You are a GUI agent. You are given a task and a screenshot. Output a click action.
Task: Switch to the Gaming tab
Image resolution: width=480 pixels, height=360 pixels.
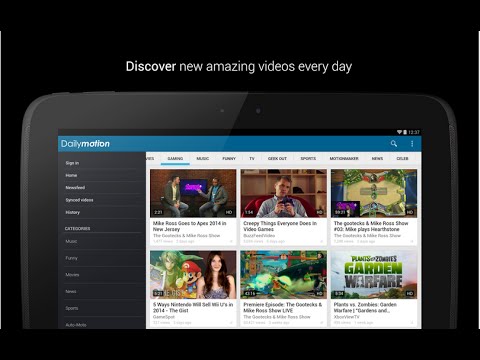coord(175,159)
